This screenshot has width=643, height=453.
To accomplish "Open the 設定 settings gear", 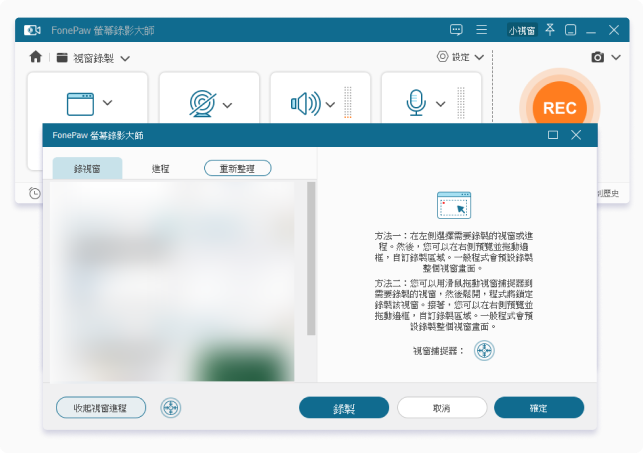I will 442,57.
